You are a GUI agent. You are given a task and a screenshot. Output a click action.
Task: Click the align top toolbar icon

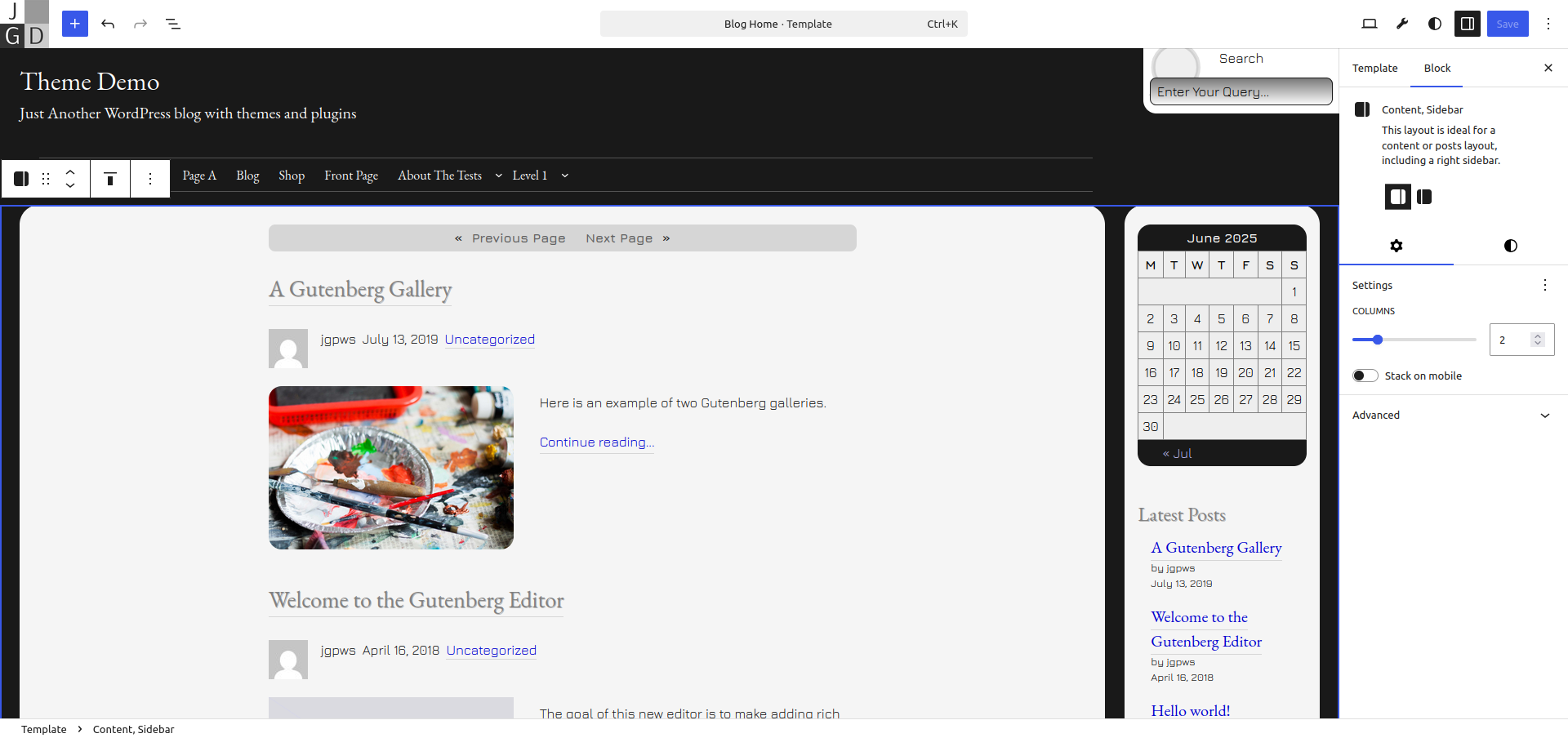pos(110,179)
